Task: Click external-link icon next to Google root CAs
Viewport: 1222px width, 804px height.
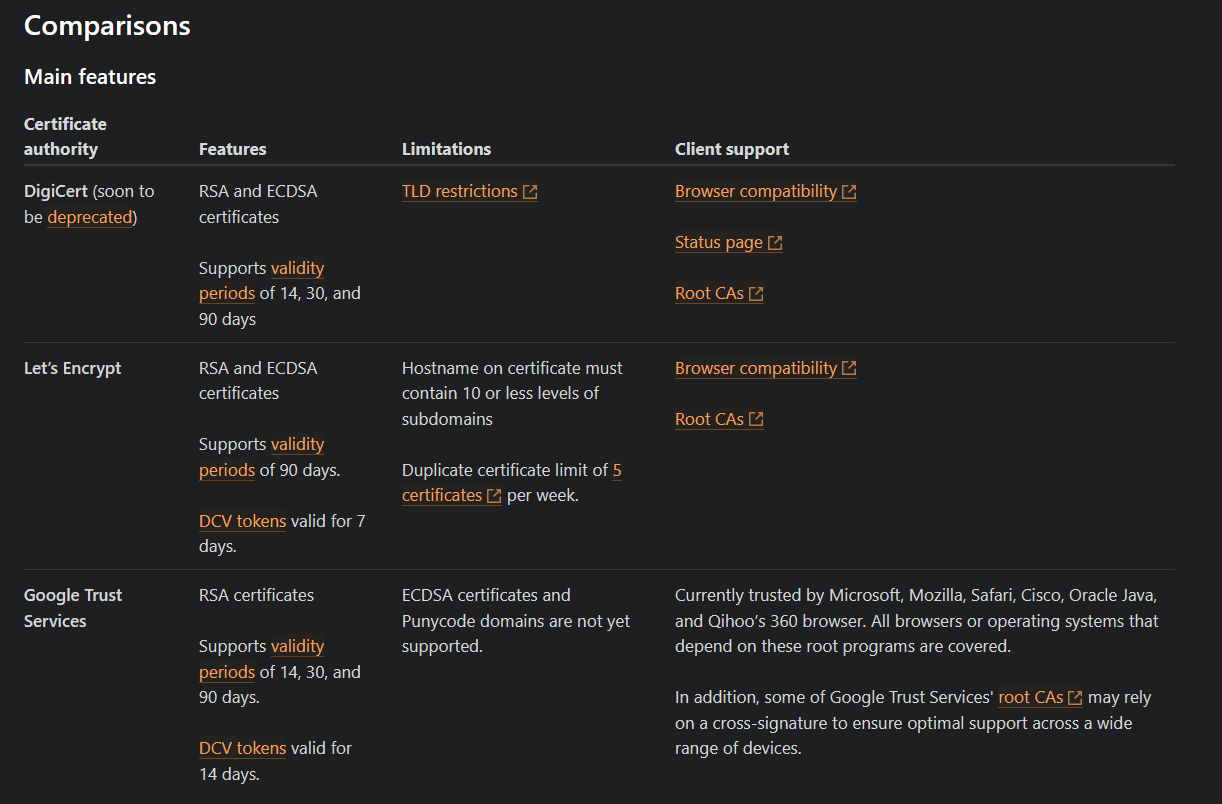Action: pos(1075,698)
